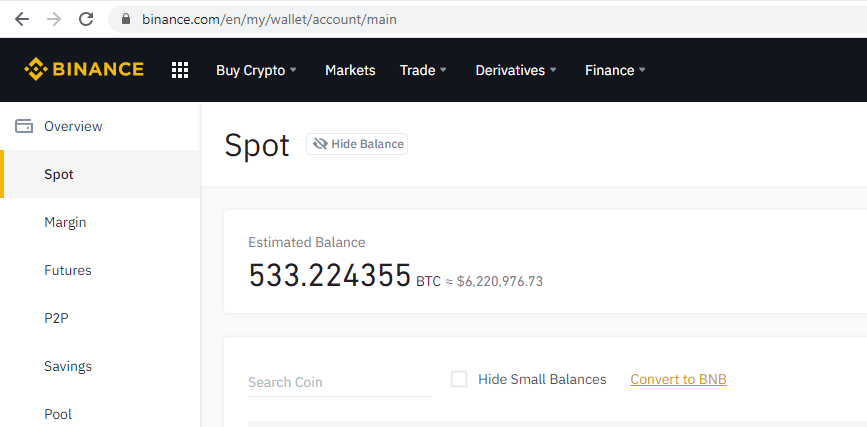Click the 533.224355 estimated balance value
The height and width of the screenshot is (427, 867).
[x=330, y=275]
